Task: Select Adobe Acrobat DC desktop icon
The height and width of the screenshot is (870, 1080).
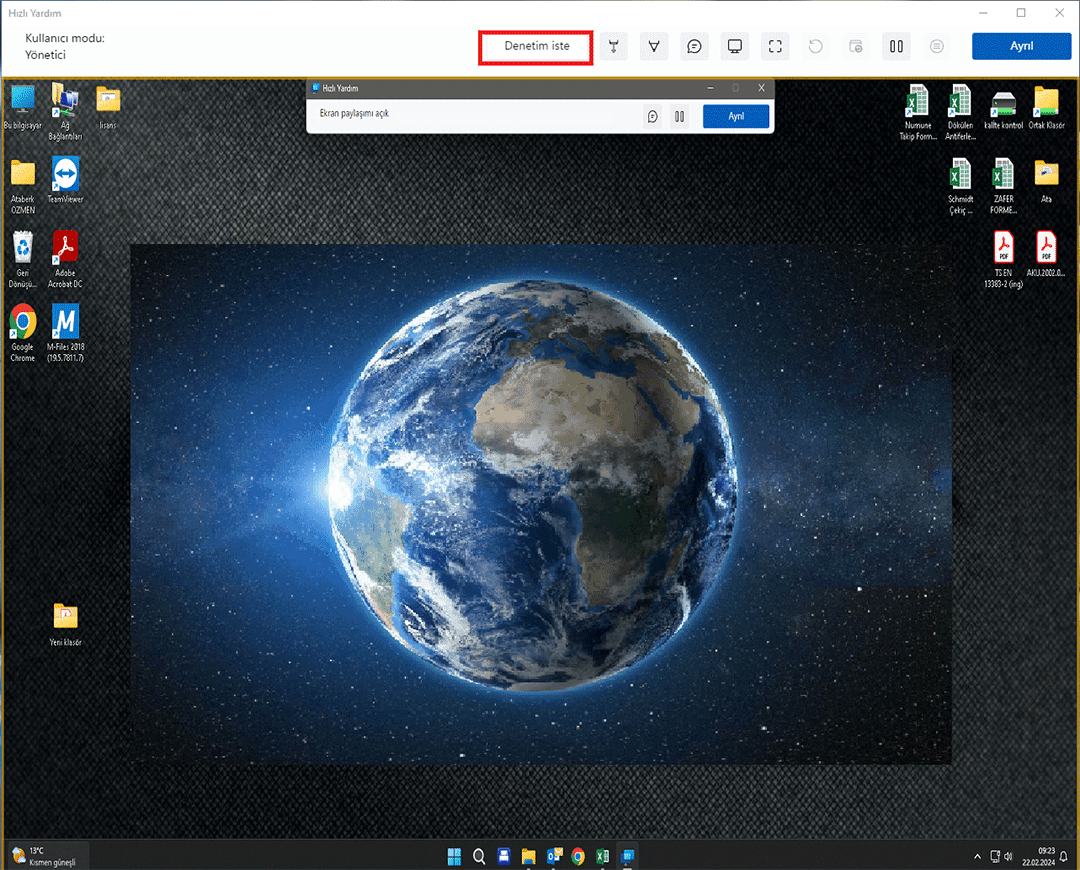Action: tap(65, 253)
